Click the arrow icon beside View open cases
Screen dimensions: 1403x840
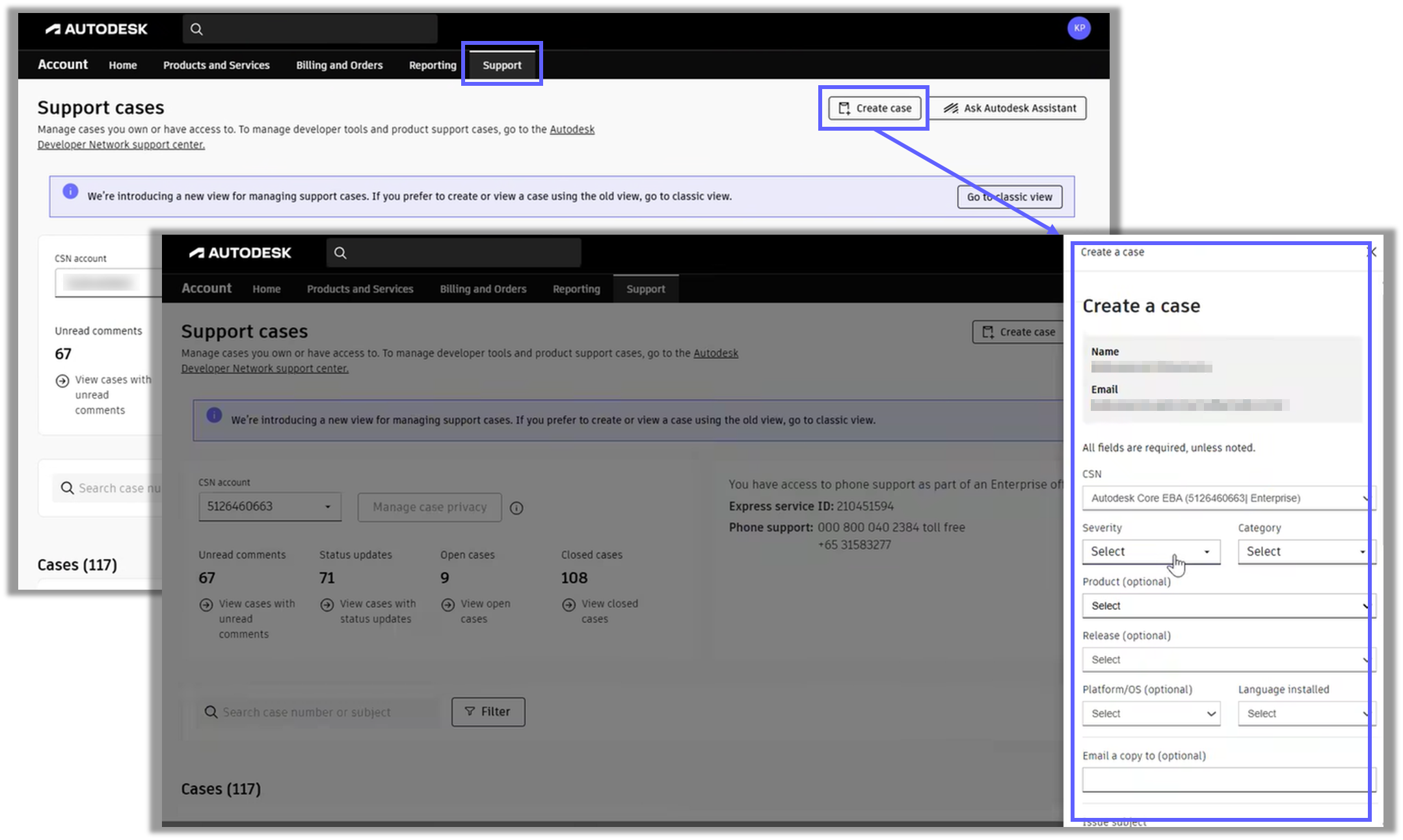(449, 605)
